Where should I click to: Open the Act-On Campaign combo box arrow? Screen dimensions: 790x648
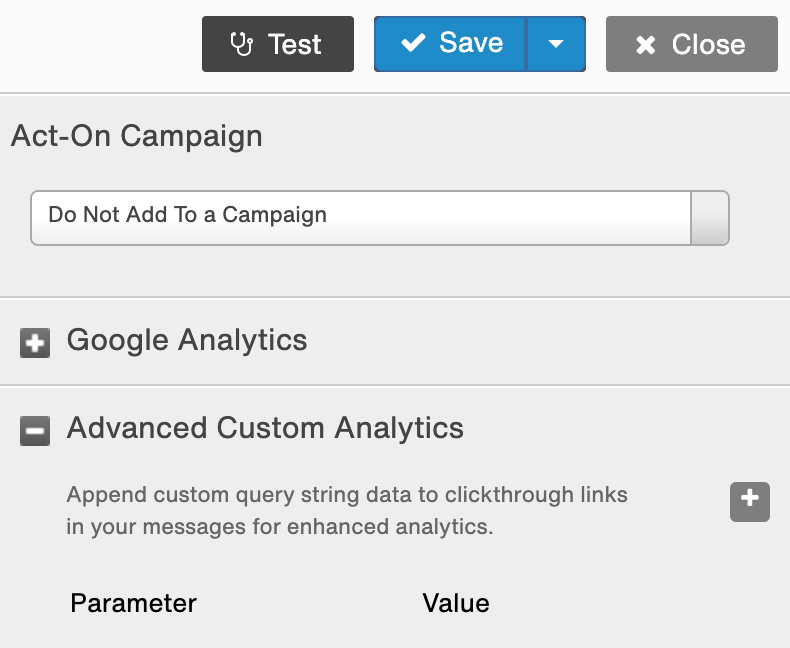[x=709, y=218]
